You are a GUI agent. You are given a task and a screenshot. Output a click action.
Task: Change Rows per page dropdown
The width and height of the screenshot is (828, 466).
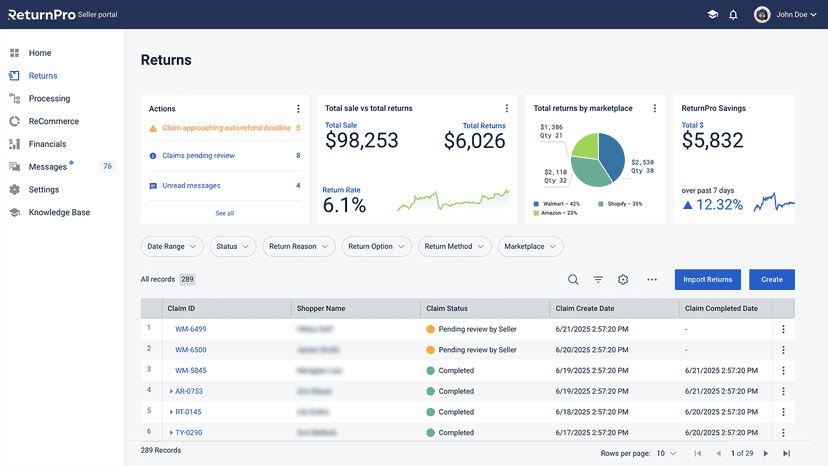666,453
